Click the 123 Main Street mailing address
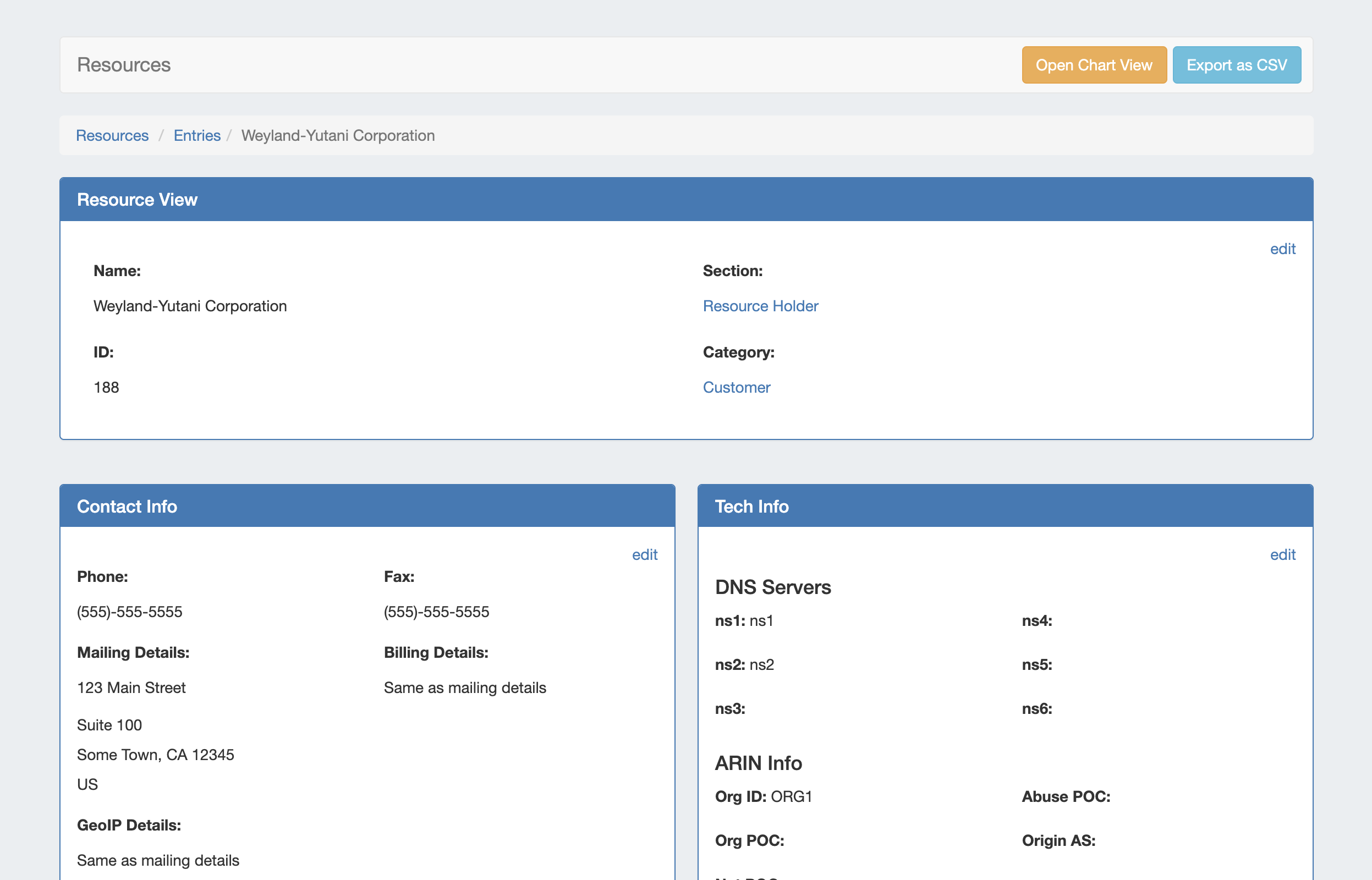The width and height of the screenshot is (1372, 880). pyautogui.click(x=131, y=688)
